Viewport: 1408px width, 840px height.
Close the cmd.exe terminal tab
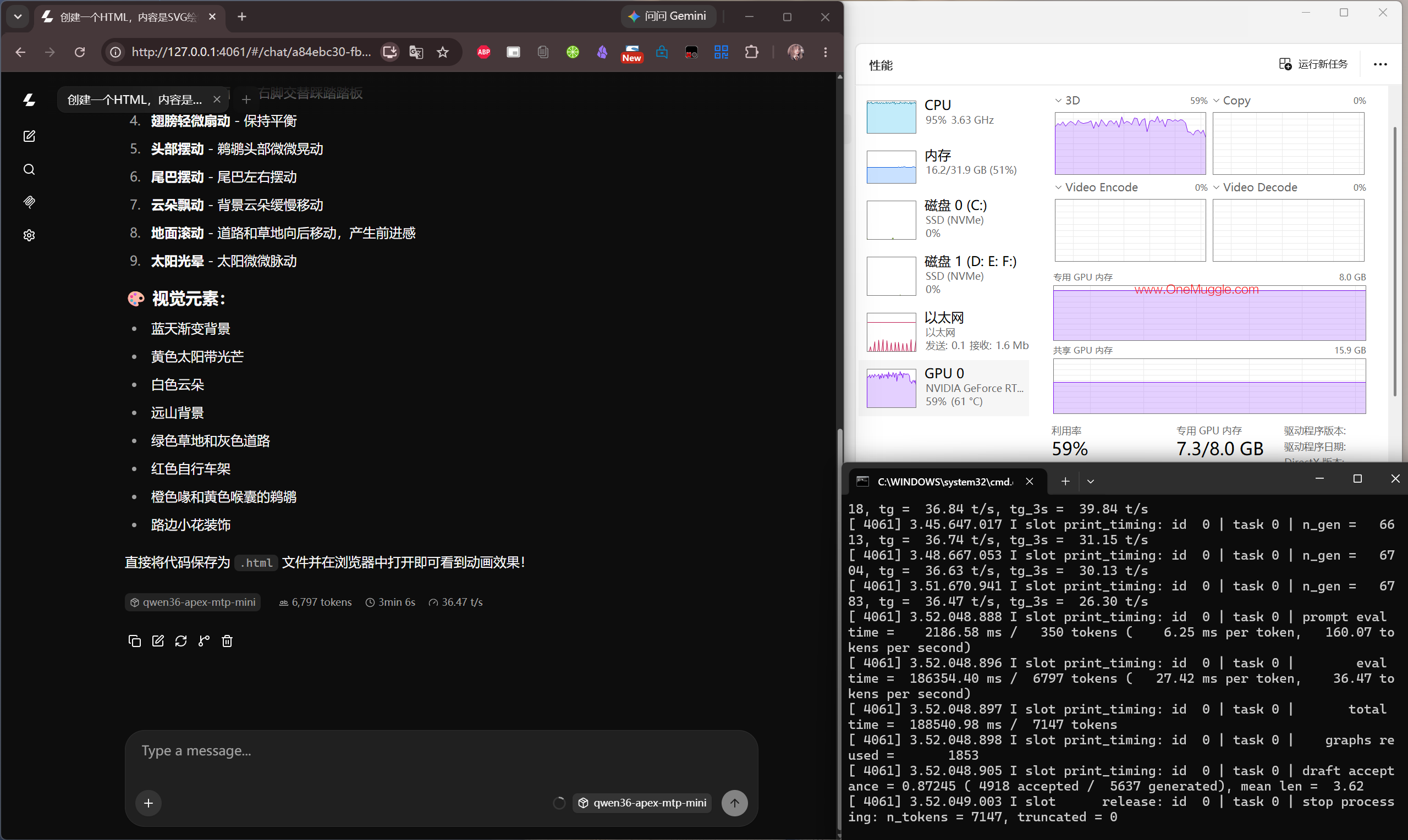coord(1030,481)
